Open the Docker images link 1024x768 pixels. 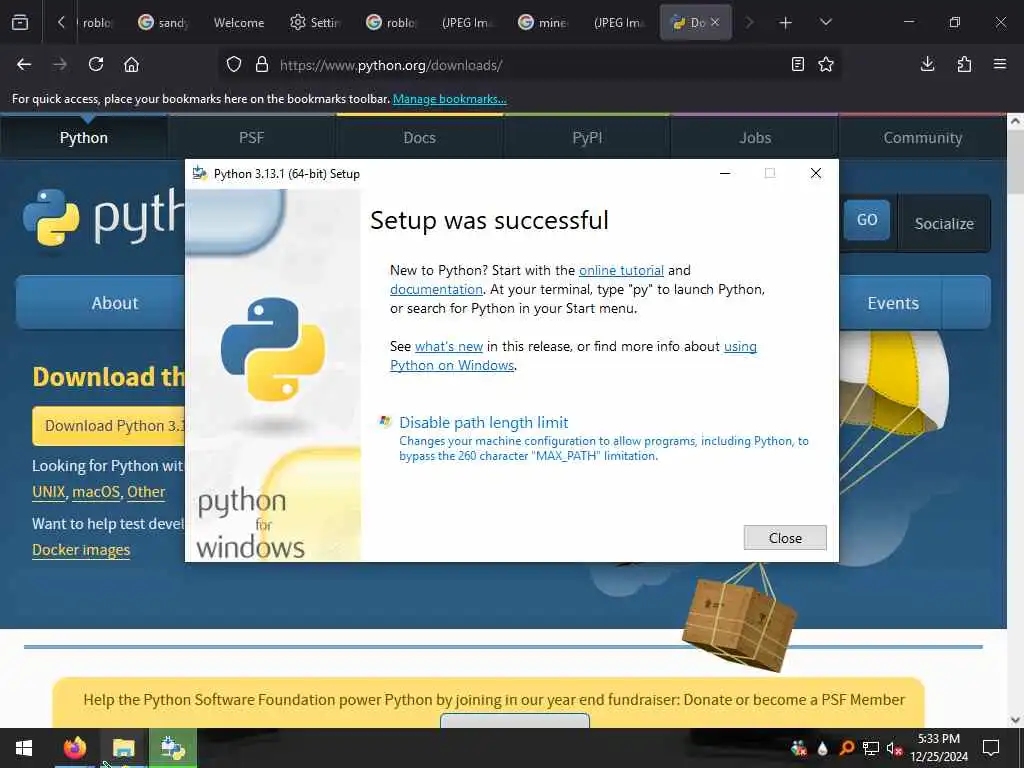[81, 550]
